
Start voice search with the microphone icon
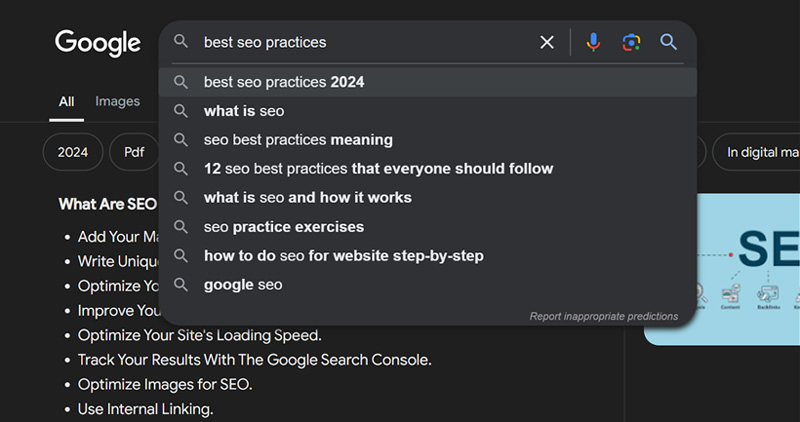(593, 42)
